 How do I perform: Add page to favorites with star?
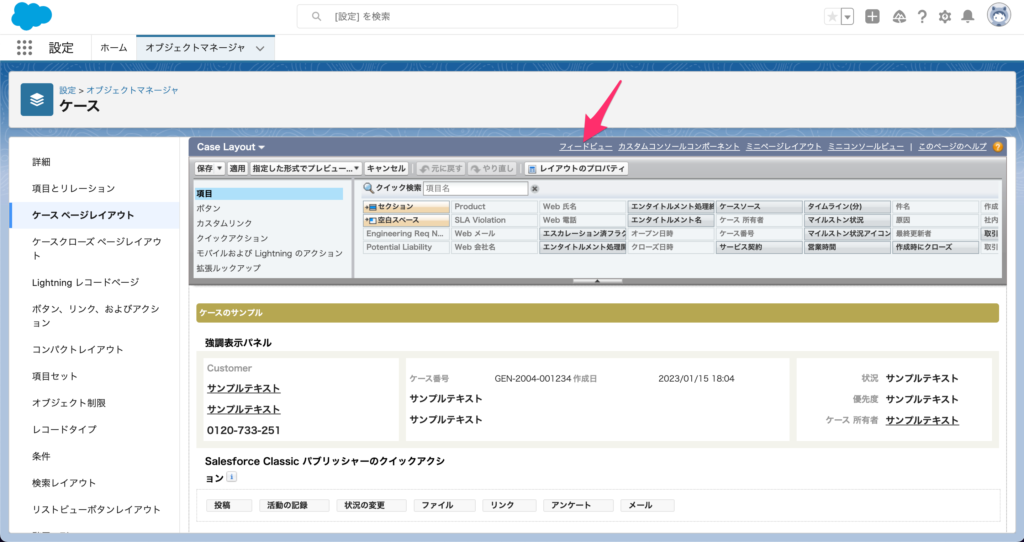[832, 16]
